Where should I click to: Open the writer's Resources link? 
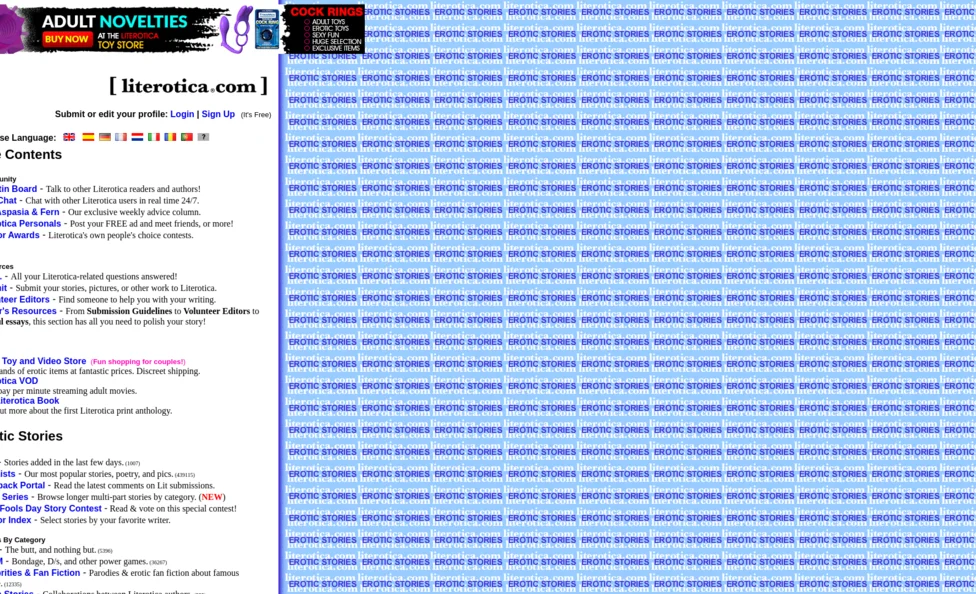28,311
